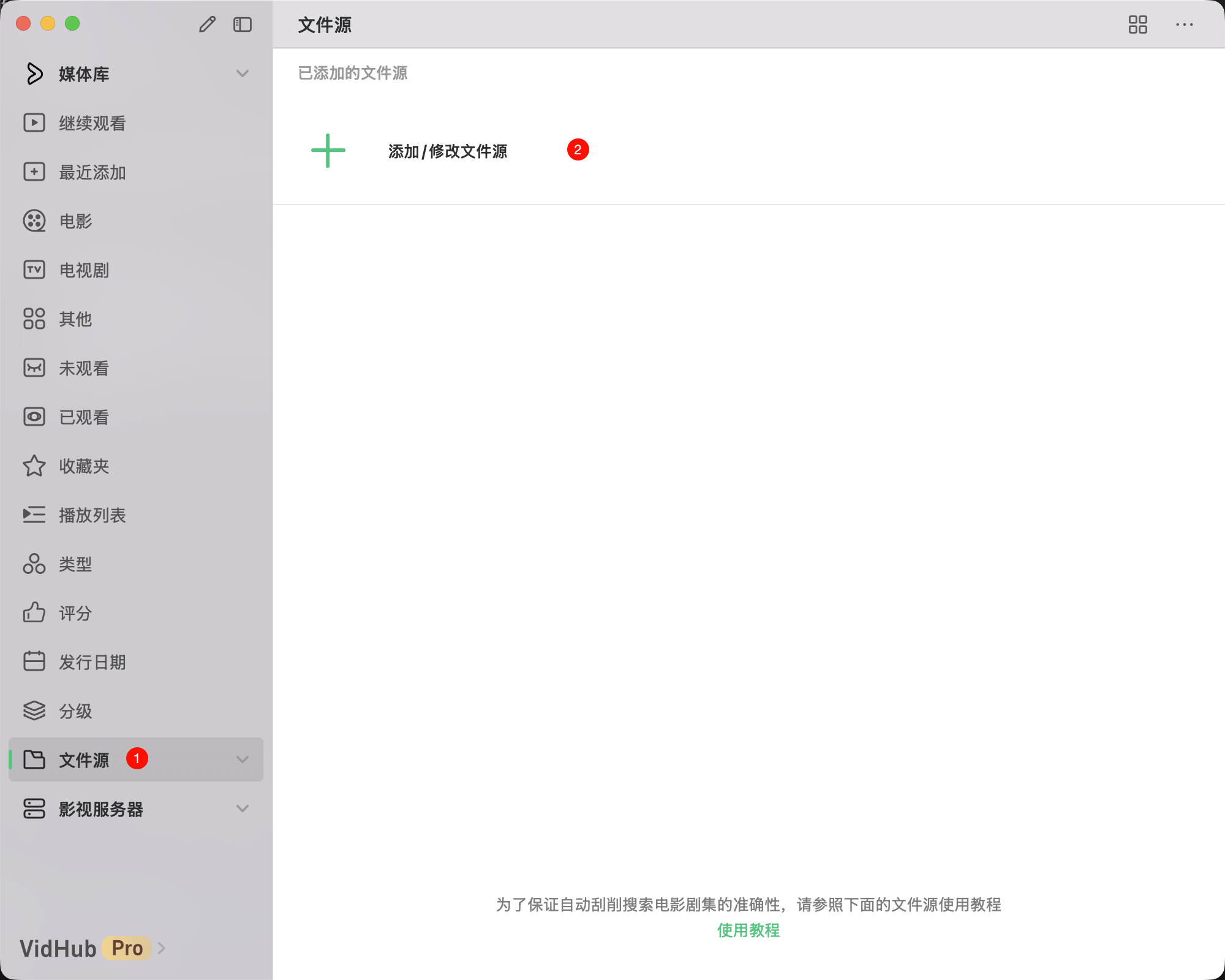
Task: Toggle the sidebar visibility icon
Action: coord(243,24)
